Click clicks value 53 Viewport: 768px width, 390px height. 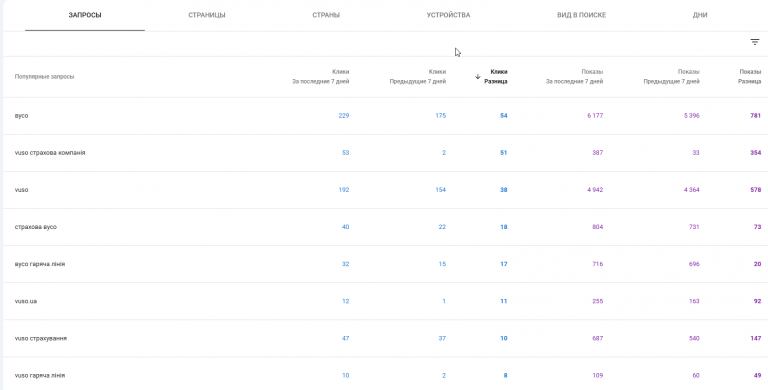coord(346,153)
